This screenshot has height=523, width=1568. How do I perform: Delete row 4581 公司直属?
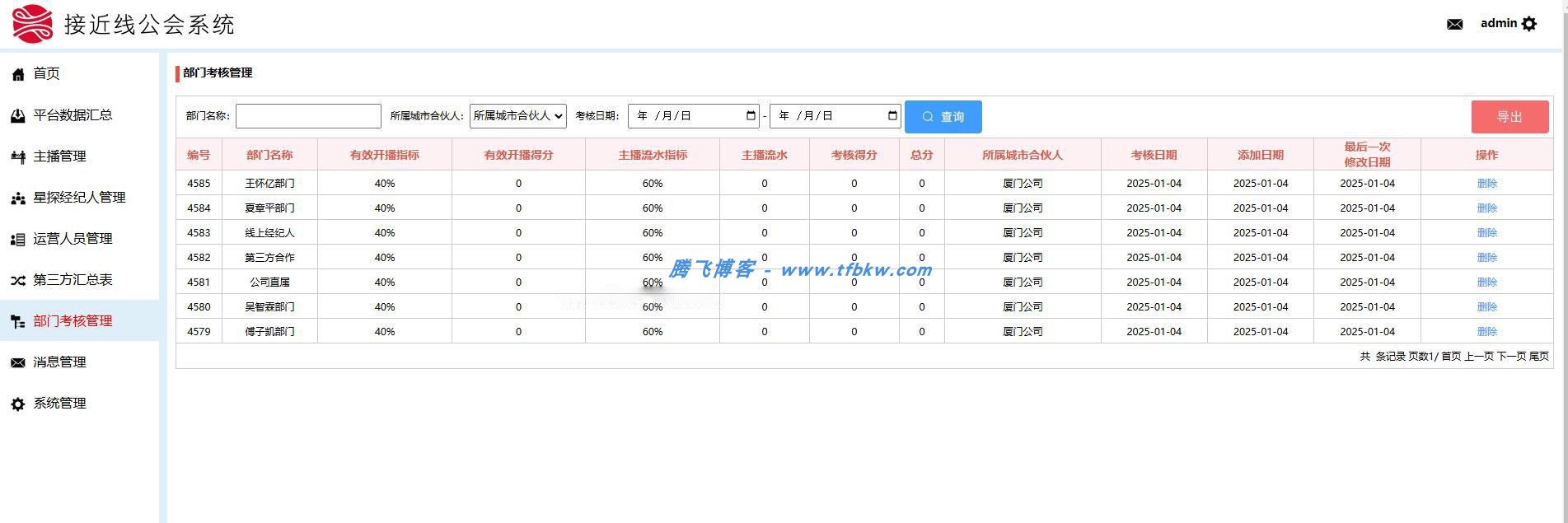pos(1487,283)
